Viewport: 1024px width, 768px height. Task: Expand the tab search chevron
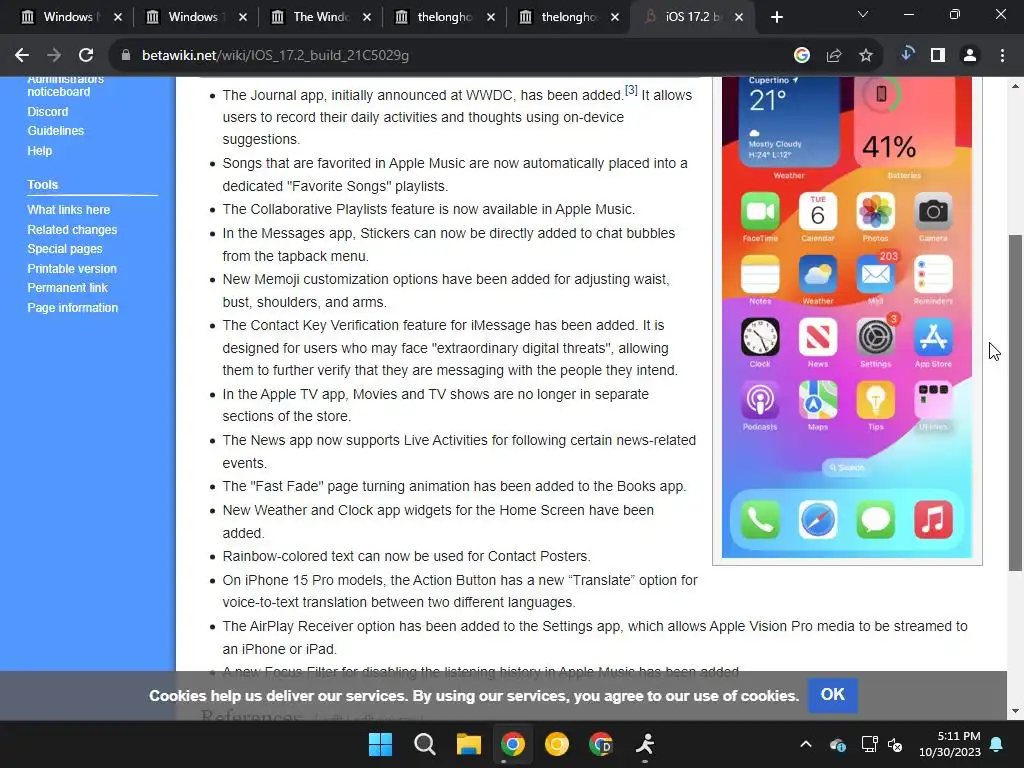tap(863, 14)
